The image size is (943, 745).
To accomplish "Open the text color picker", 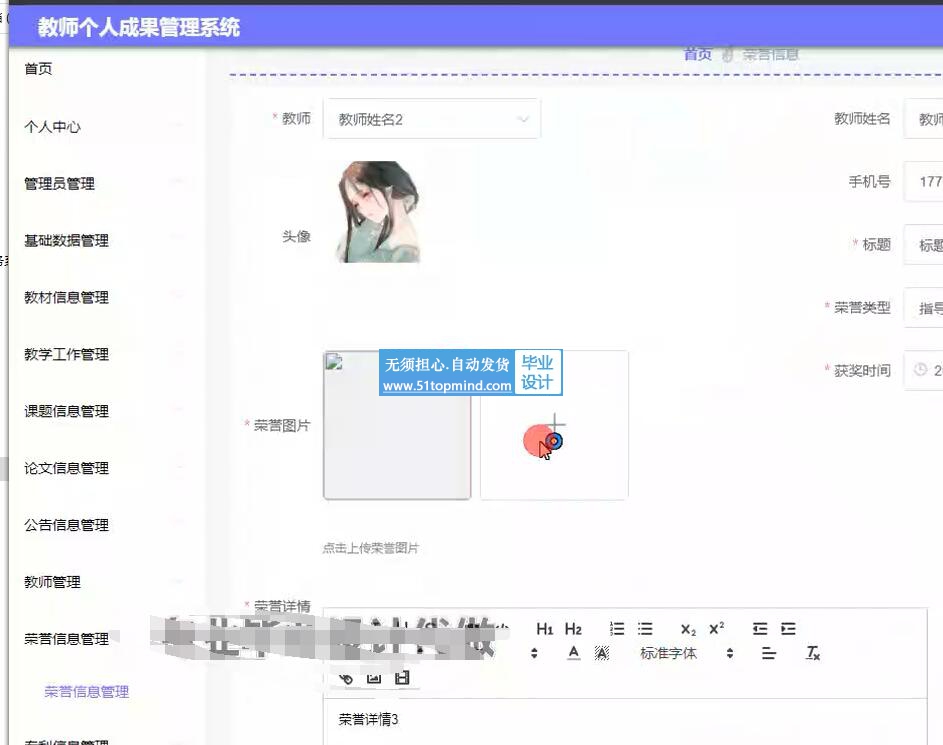I will 574,653.
